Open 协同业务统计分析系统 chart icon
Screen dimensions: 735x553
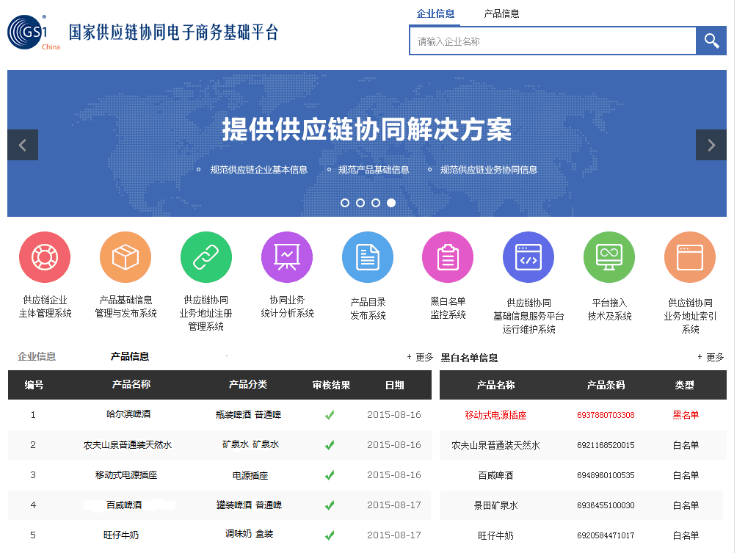click(x=287, y=257)
